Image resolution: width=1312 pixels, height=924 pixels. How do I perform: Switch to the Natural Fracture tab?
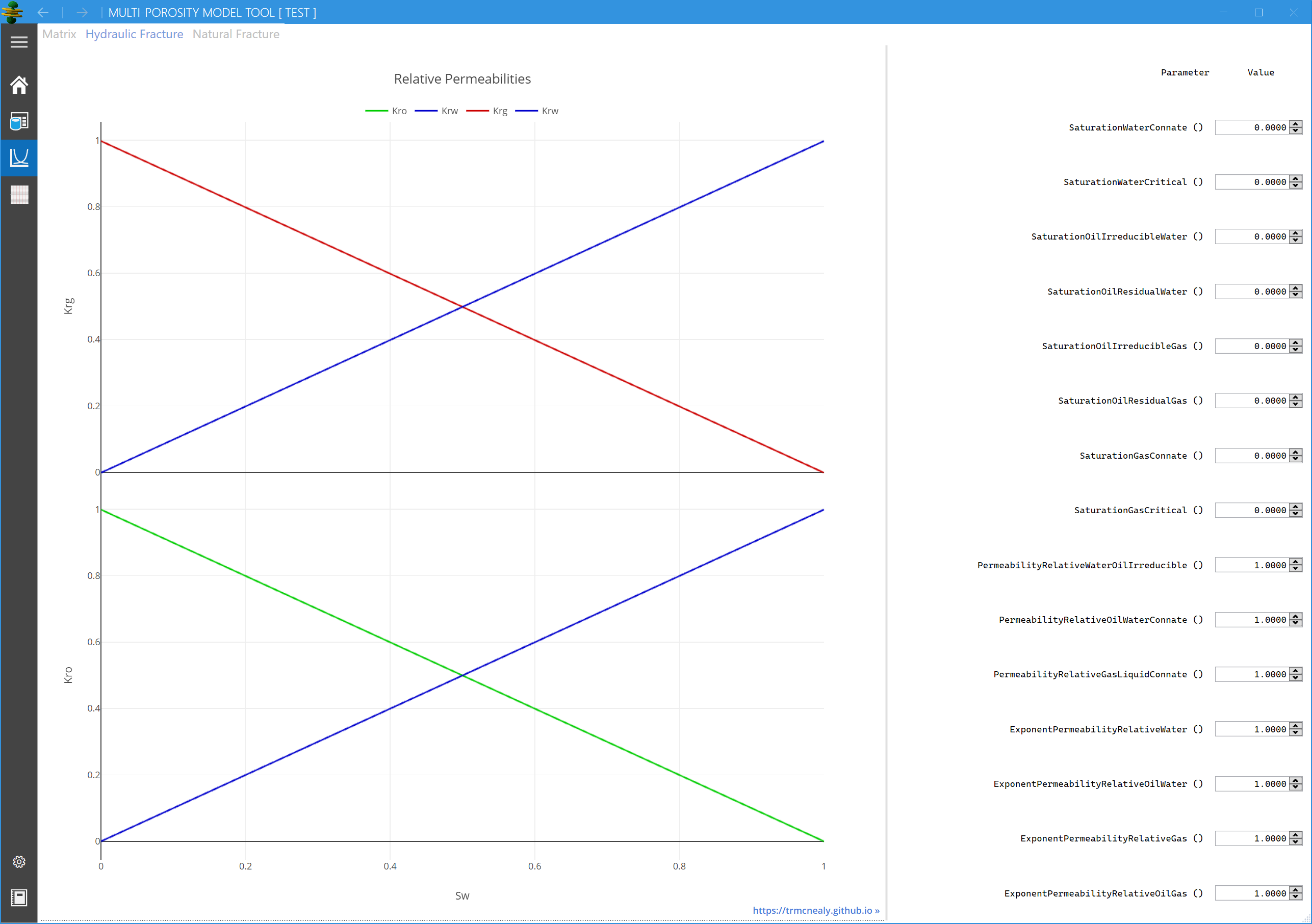[x=236, y=34]
